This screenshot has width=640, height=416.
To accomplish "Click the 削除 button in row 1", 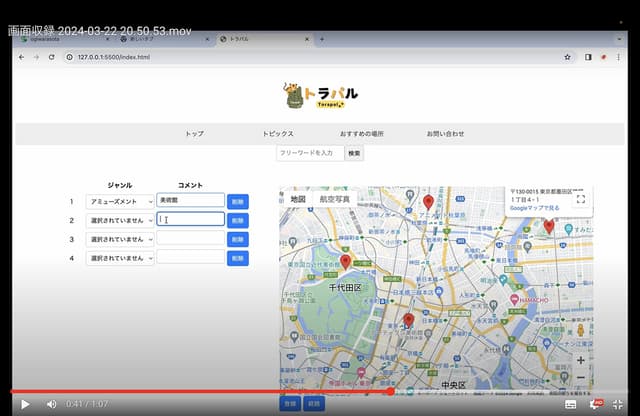I will (x=237, y=201).
